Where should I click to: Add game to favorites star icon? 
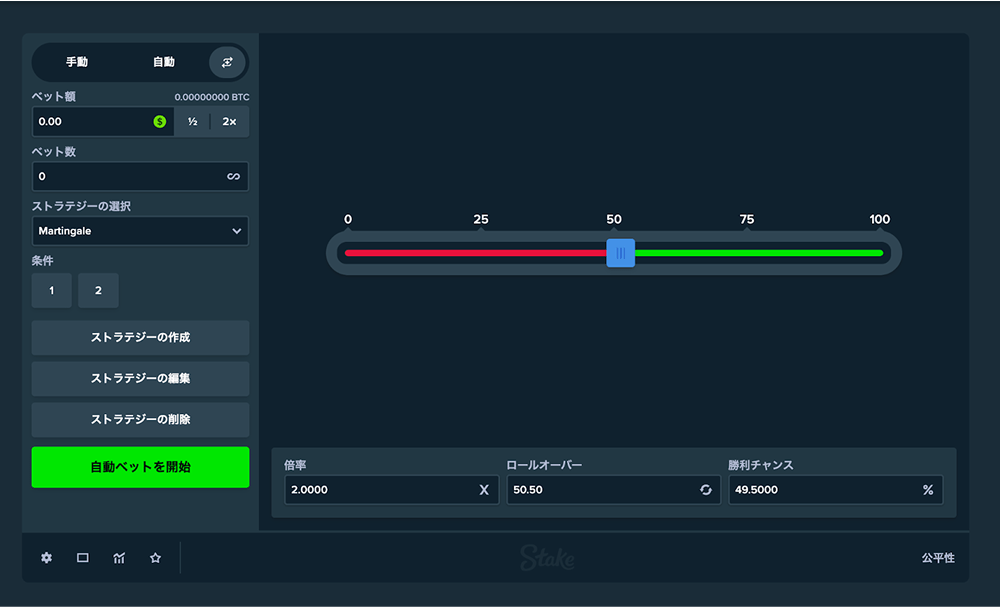155,558
